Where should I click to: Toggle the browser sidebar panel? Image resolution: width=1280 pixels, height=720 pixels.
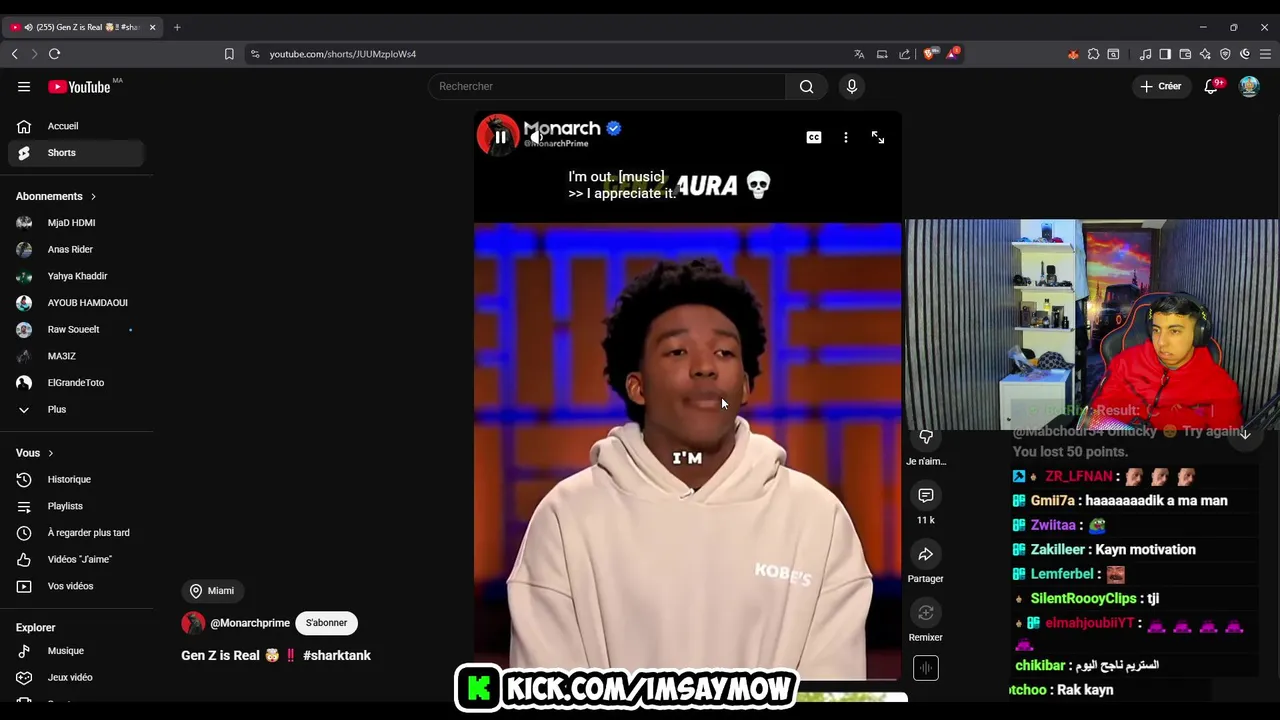[1165, 54]
